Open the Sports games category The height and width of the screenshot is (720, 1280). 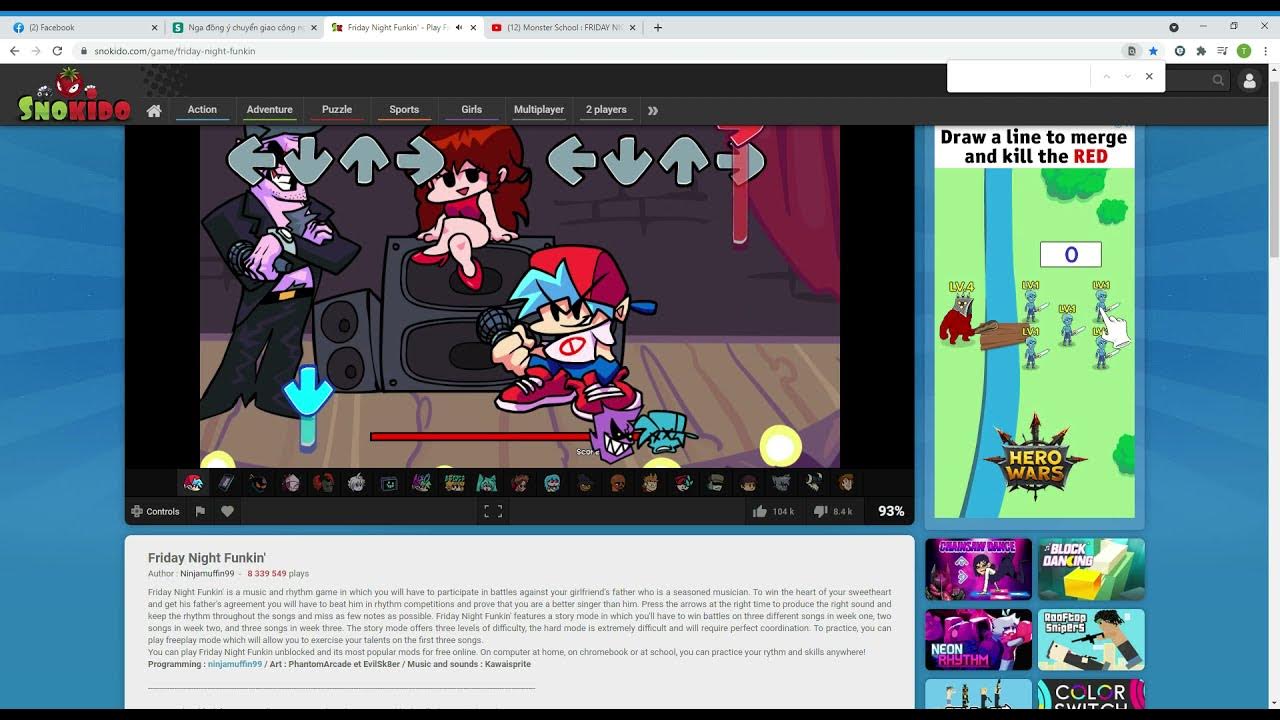(x=404, y=110)
